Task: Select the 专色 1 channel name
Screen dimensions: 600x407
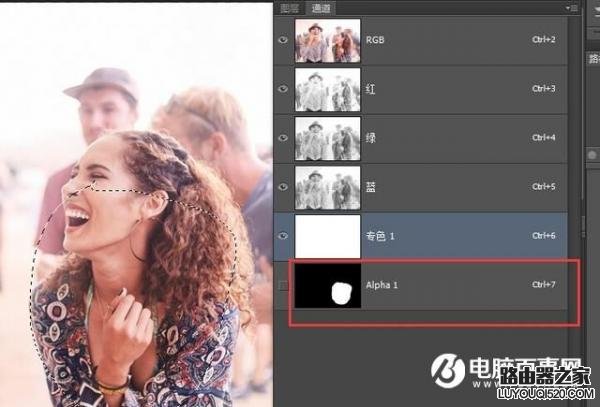Action: pyautogui.click(x=380, y=236)
